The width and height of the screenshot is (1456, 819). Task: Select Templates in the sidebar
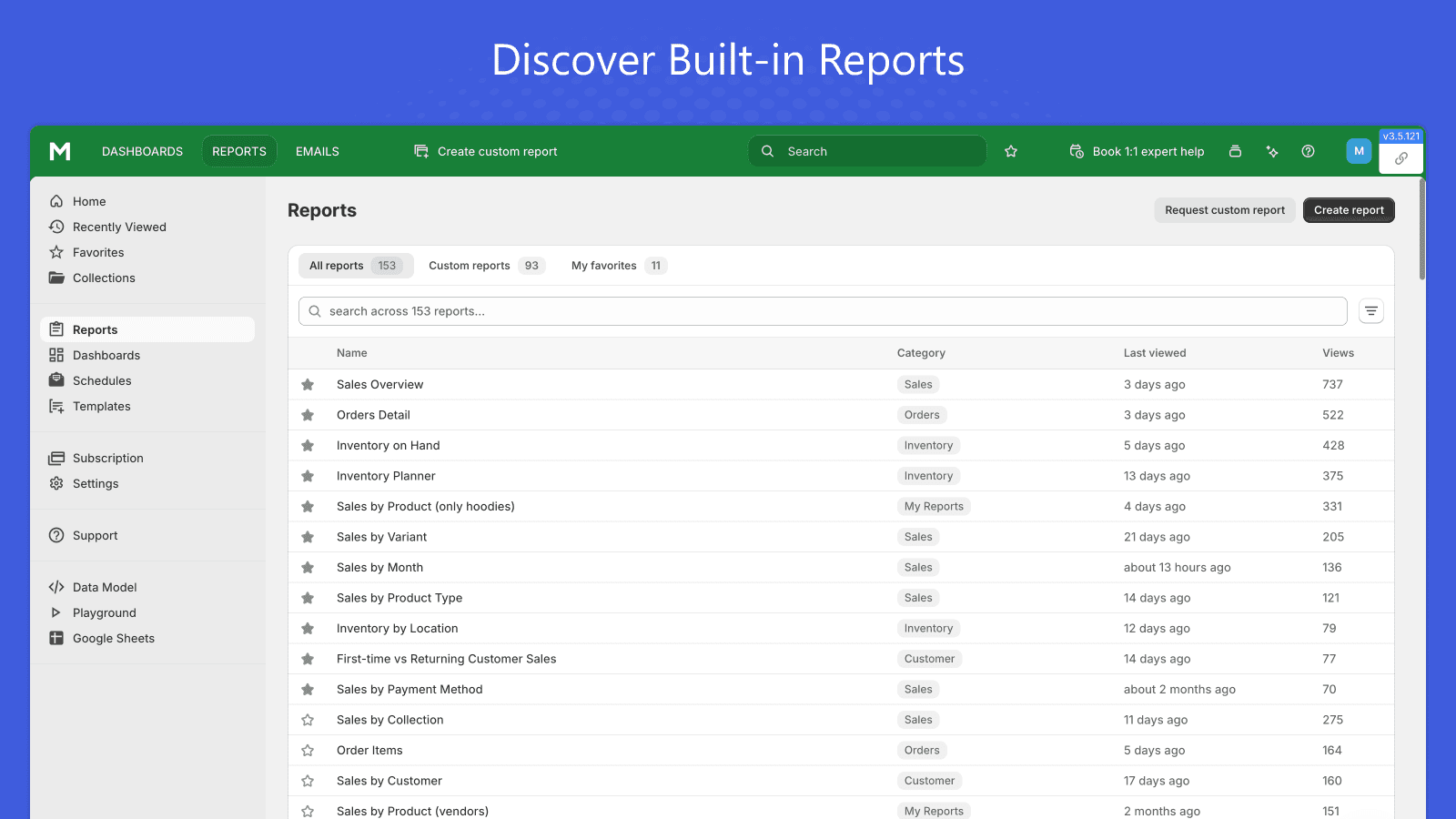pyautogui.click(x=101, y=406)
